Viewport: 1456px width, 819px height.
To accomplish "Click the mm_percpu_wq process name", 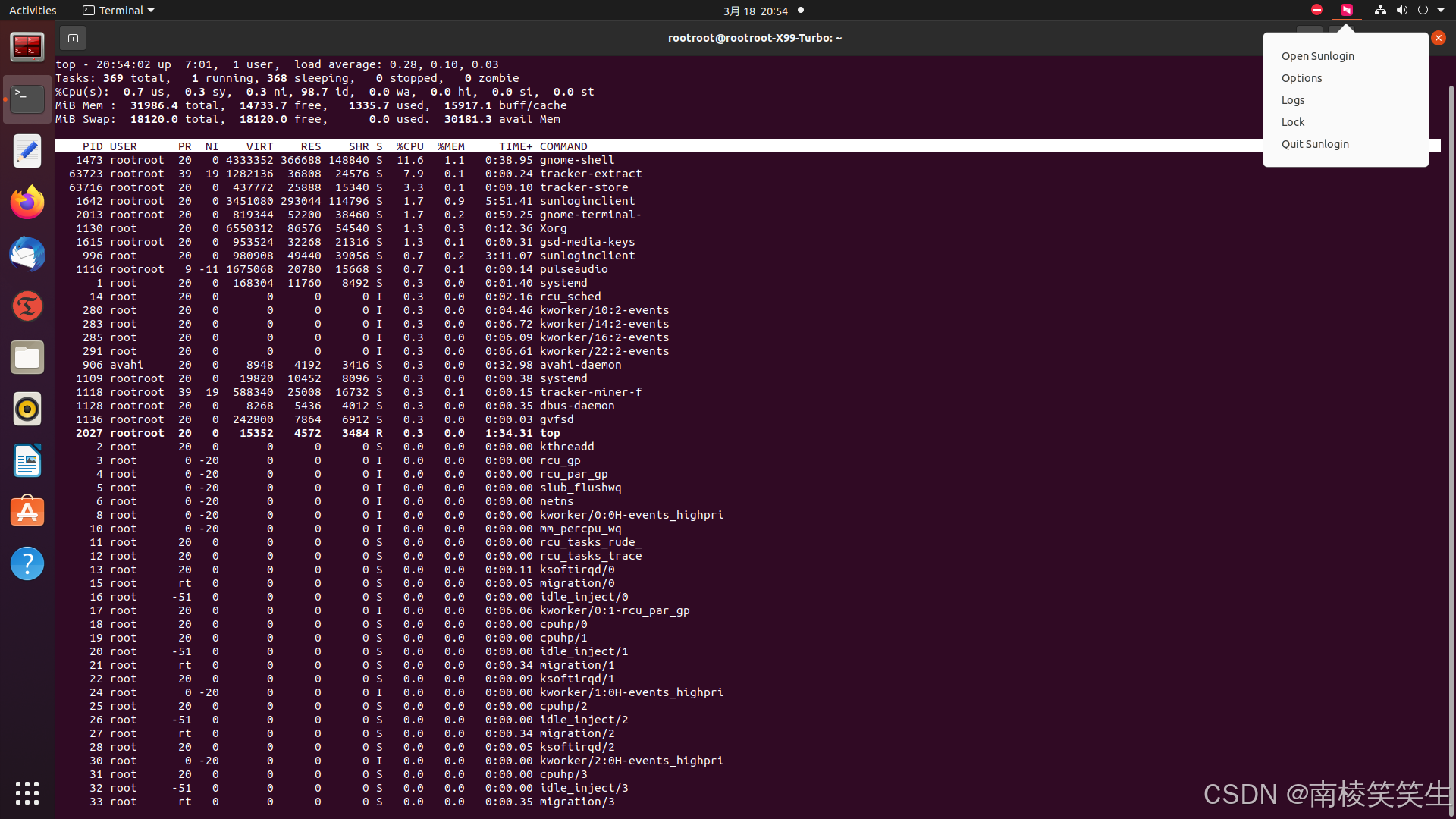I will click(x=581, y=529).
